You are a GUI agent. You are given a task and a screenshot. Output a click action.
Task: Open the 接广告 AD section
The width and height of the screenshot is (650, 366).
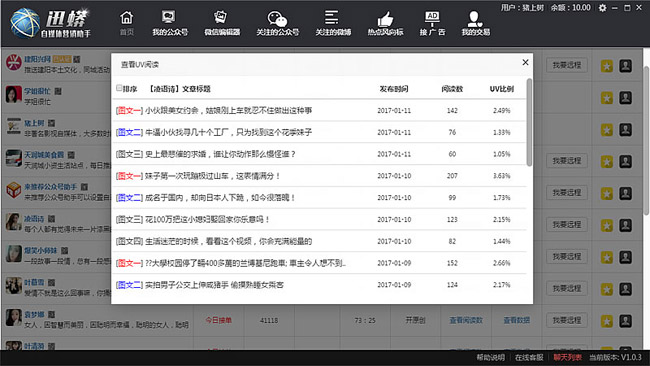(x=432, y=23)
